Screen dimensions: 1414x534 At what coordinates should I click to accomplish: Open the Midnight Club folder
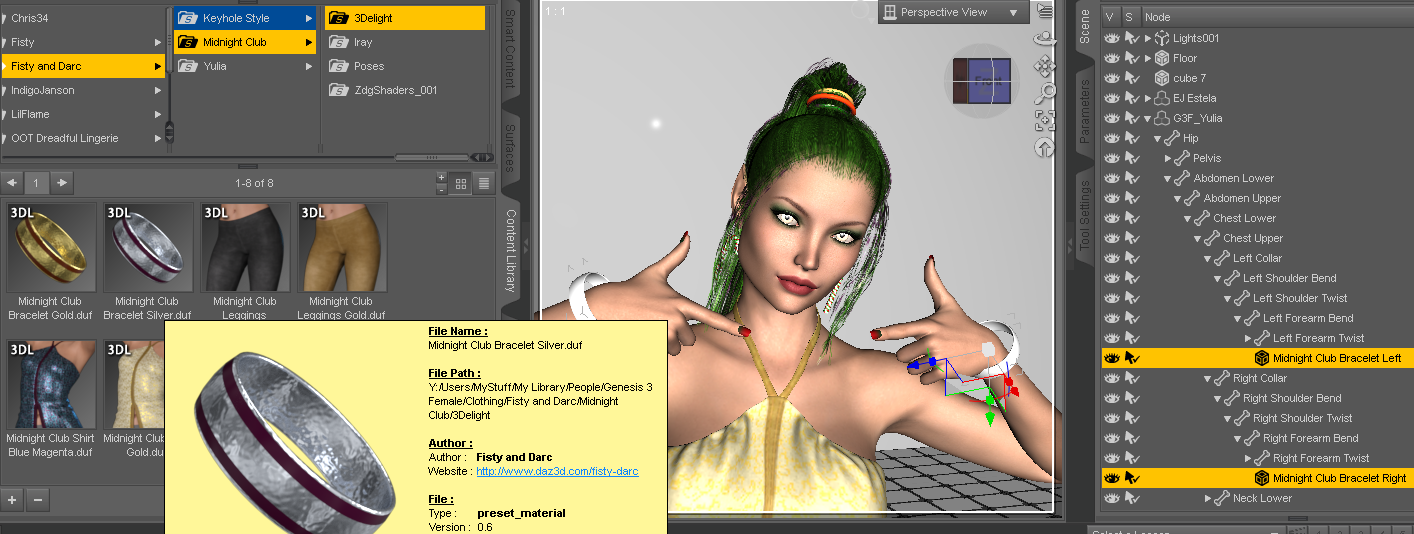[x=246, y=42]
